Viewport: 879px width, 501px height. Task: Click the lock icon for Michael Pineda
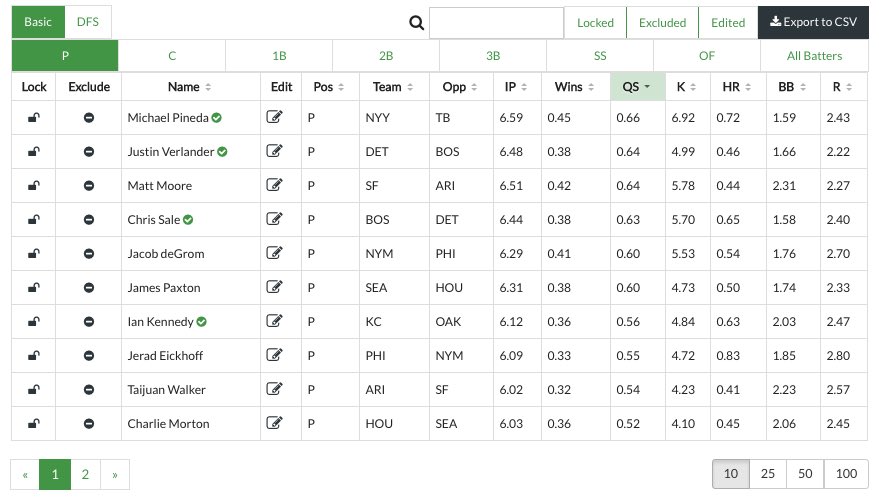(34, 118)
